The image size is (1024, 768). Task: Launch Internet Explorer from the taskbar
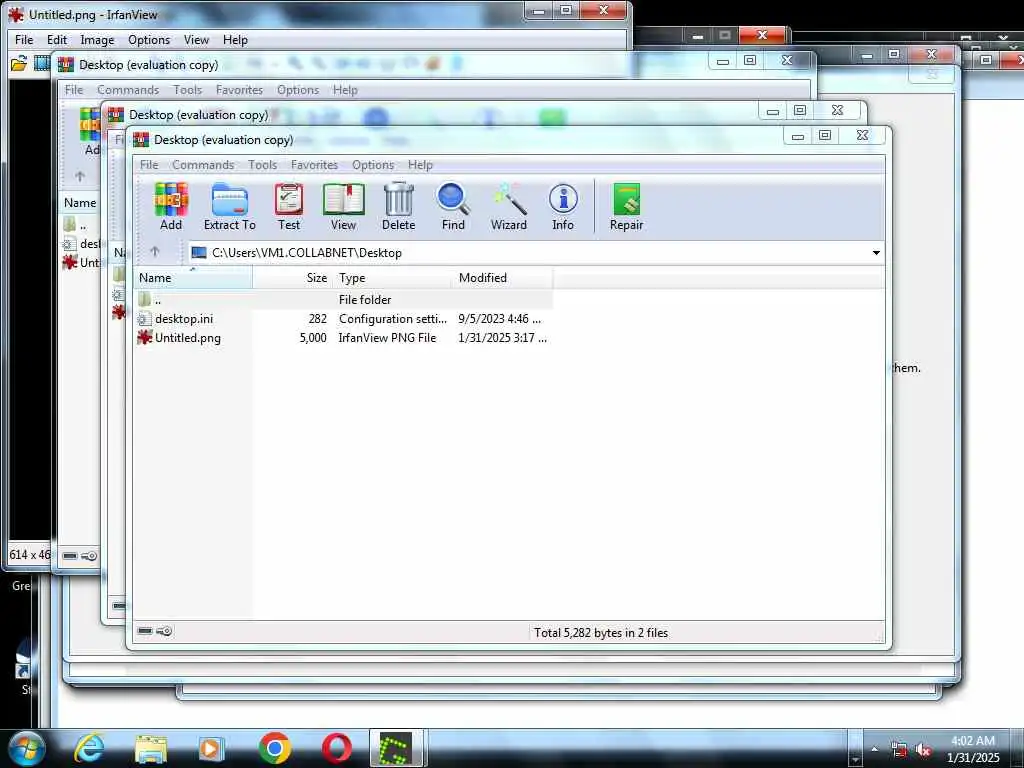89,748
